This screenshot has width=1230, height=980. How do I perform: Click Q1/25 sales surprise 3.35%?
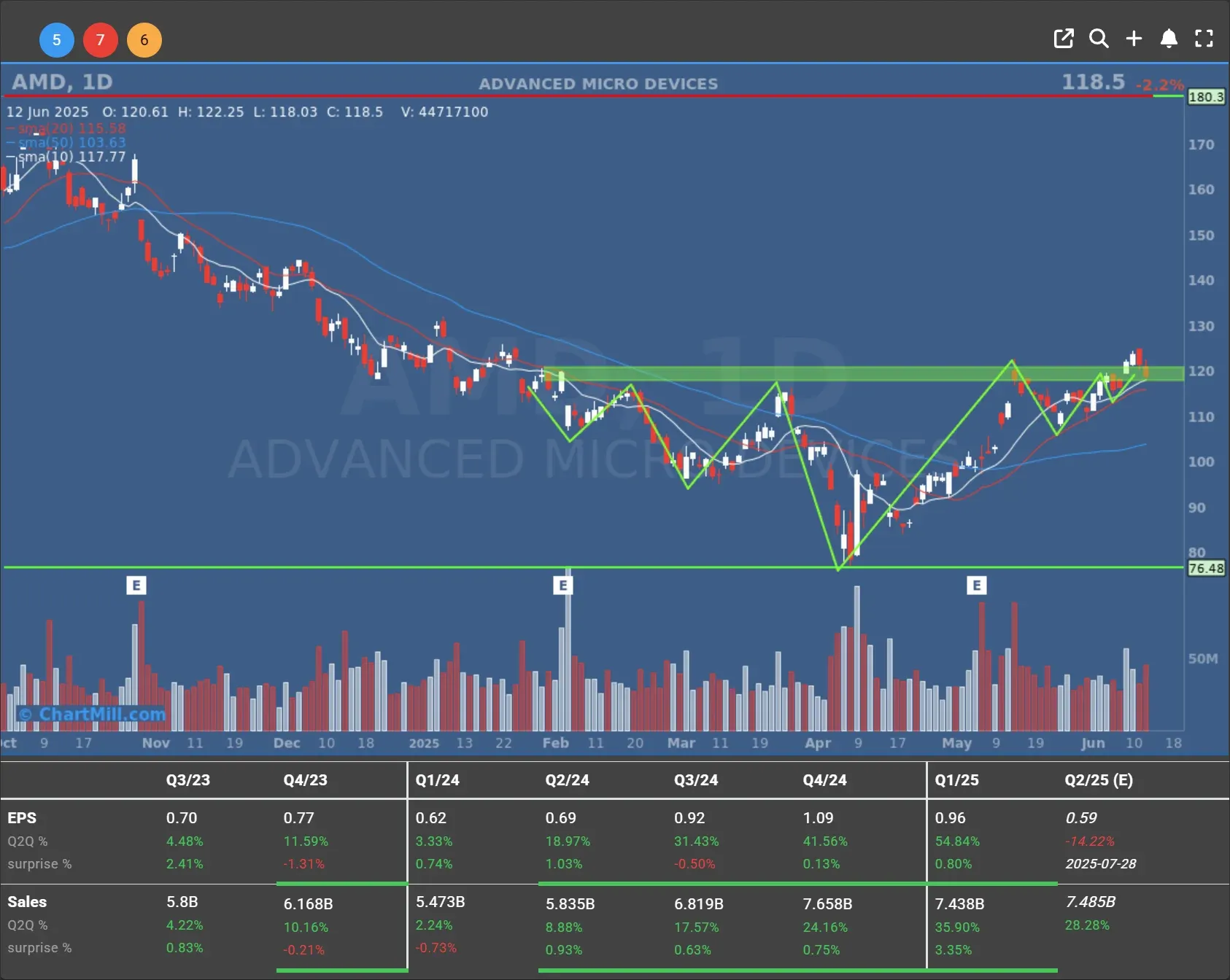click(954, 950)
